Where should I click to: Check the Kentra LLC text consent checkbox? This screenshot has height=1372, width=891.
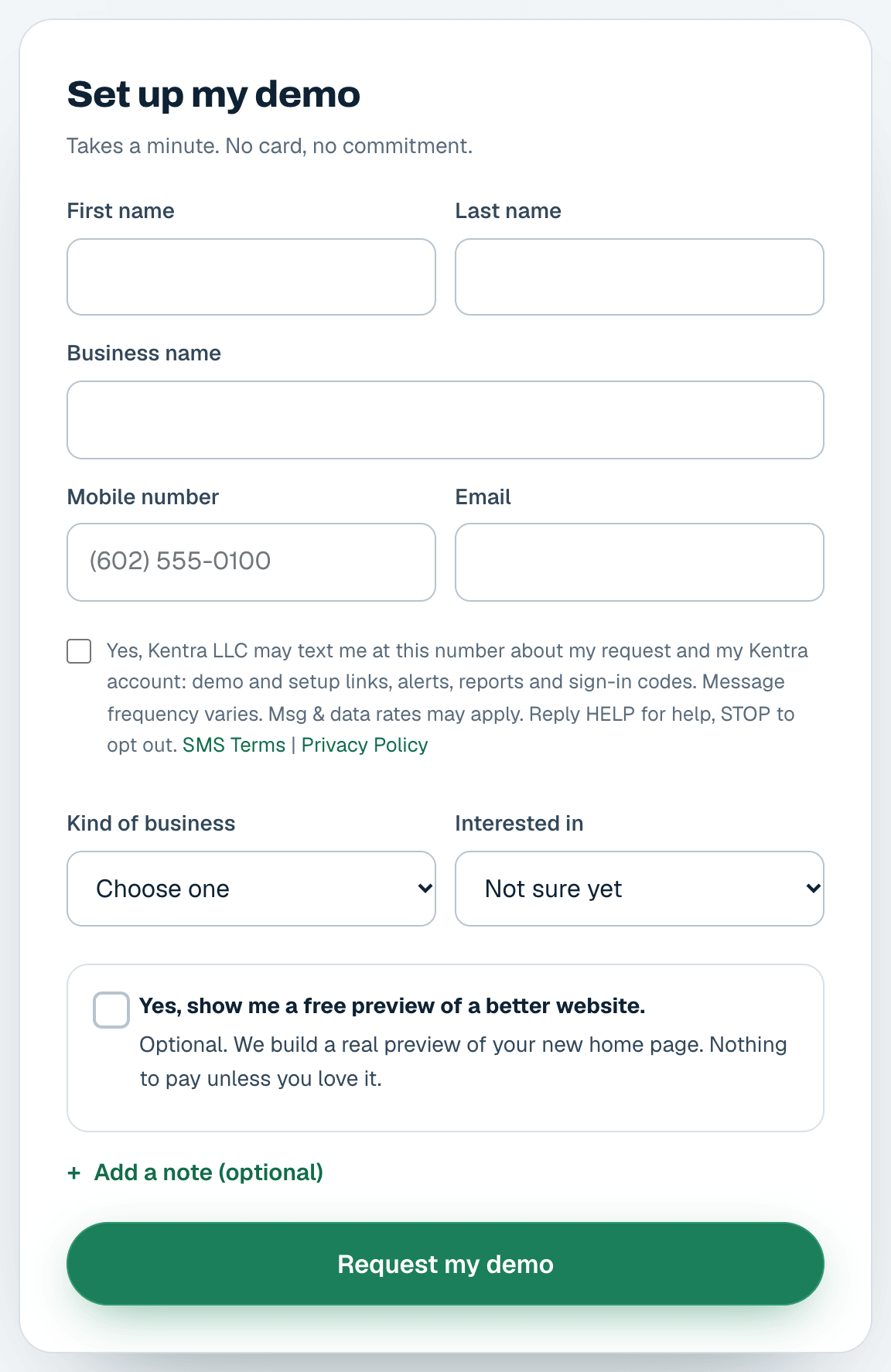coord(79,651)
